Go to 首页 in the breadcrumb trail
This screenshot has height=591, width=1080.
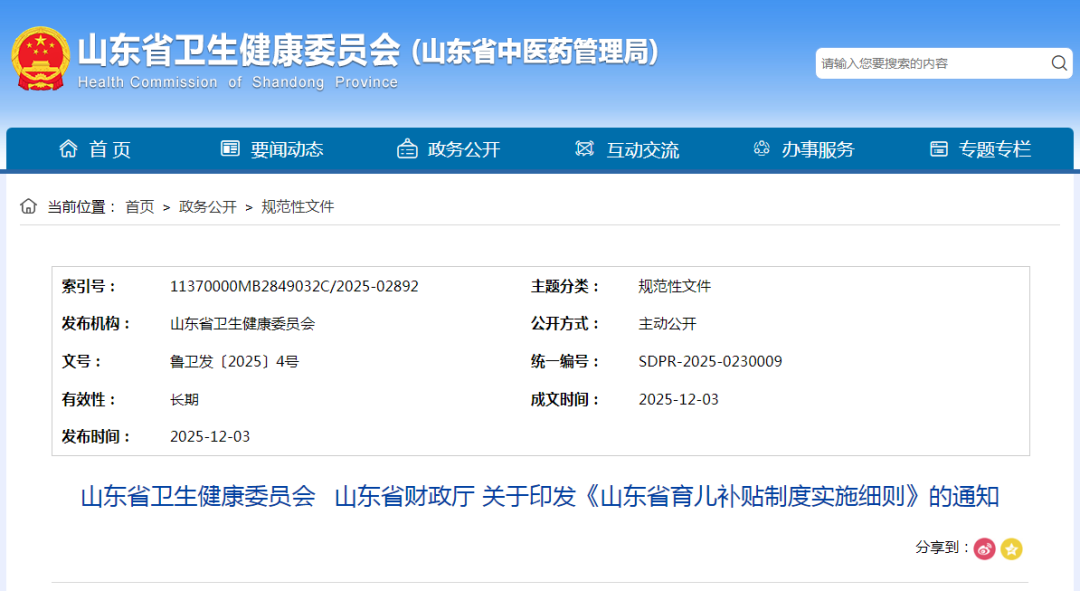click(x=139, y=207)
